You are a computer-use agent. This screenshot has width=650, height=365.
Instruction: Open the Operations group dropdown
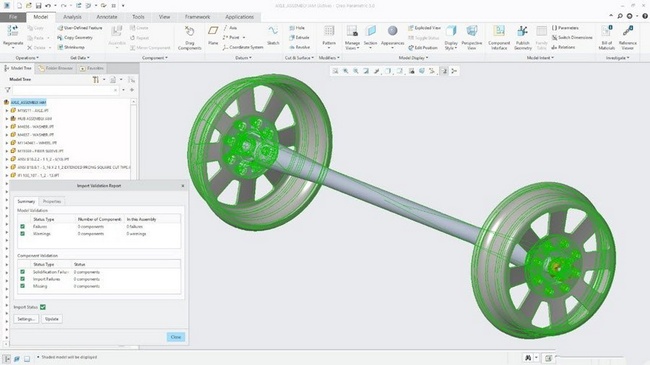point(27,58)
